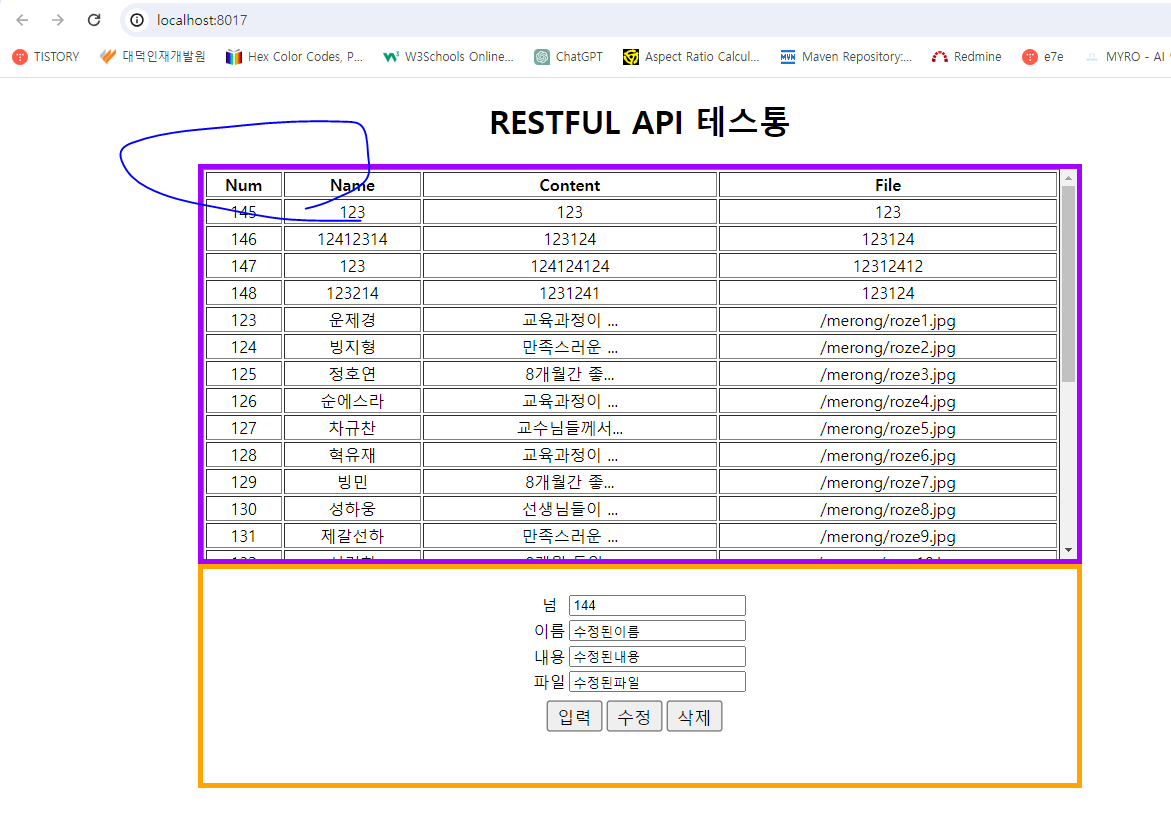Reload the page with the refresh icon
Viewport: 1171px width, 823px height.
coord(94,20)
